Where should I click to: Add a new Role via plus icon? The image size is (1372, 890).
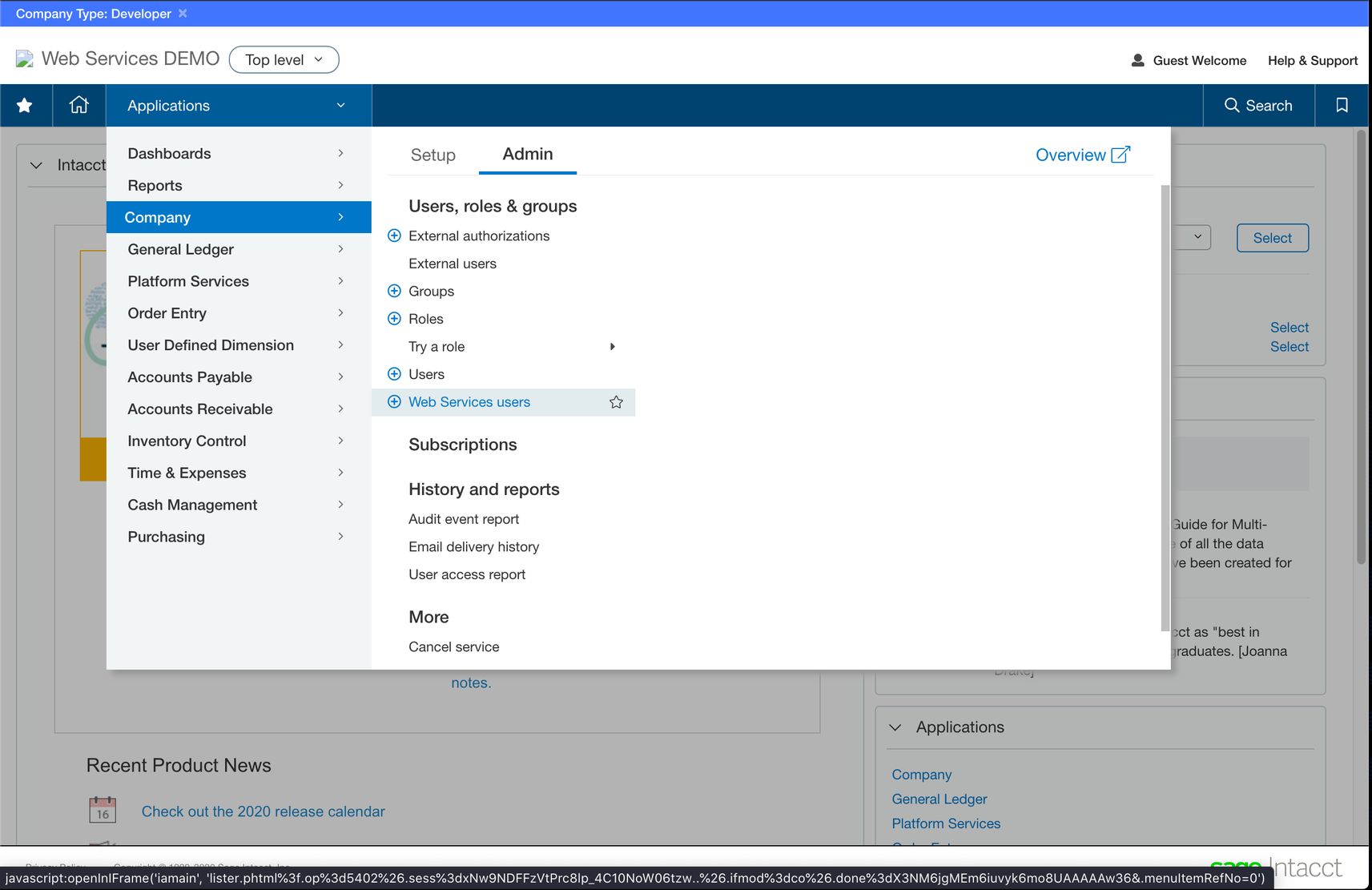[x=394, y=319]
